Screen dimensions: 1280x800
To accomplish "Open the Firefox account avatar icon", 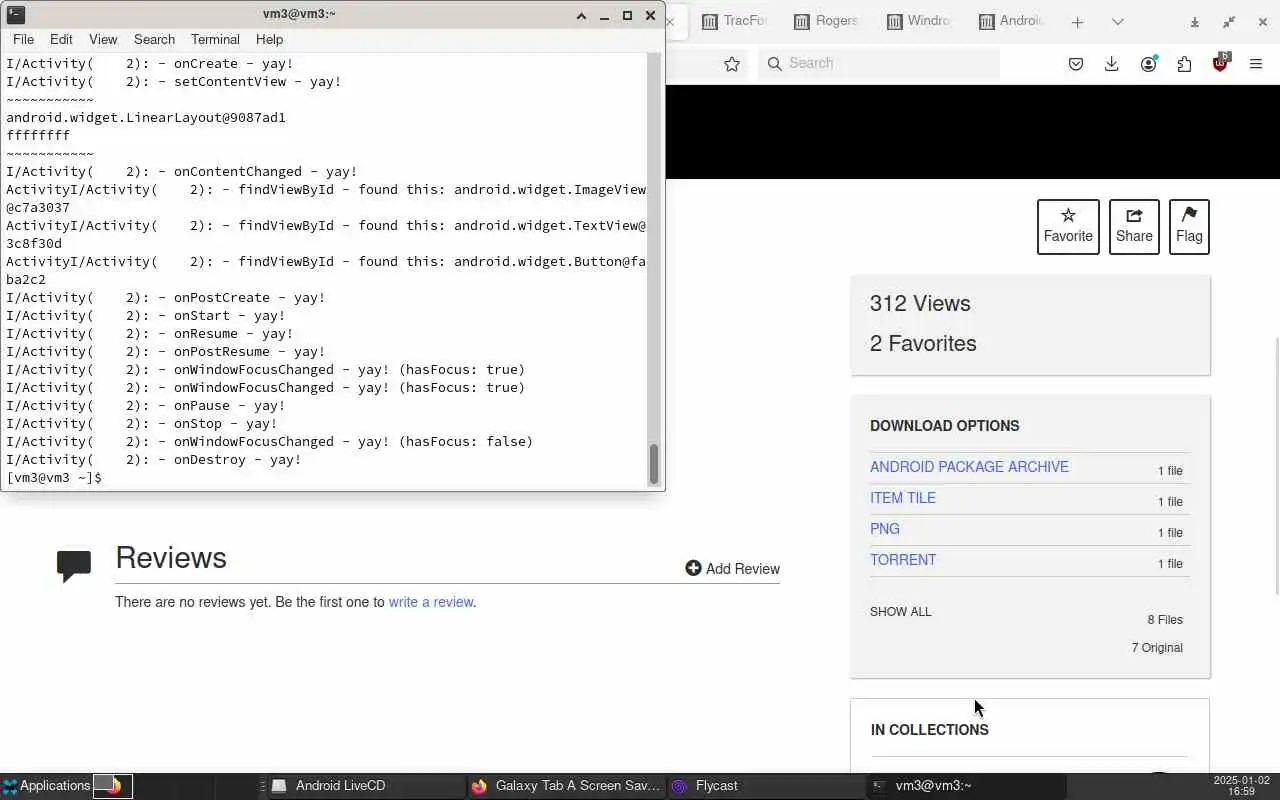I will [x=1149, y=64].
